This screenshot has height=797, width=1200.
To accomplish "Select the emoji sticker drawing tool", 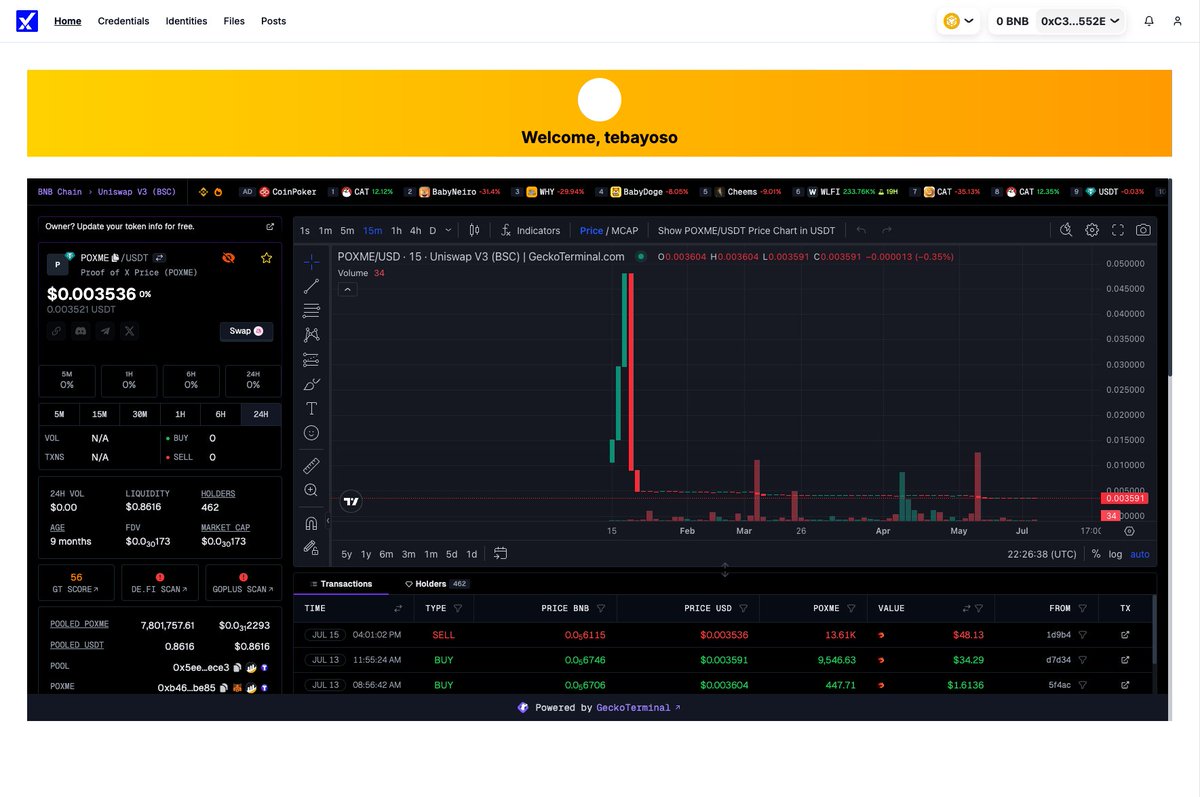I will [310, 432].
